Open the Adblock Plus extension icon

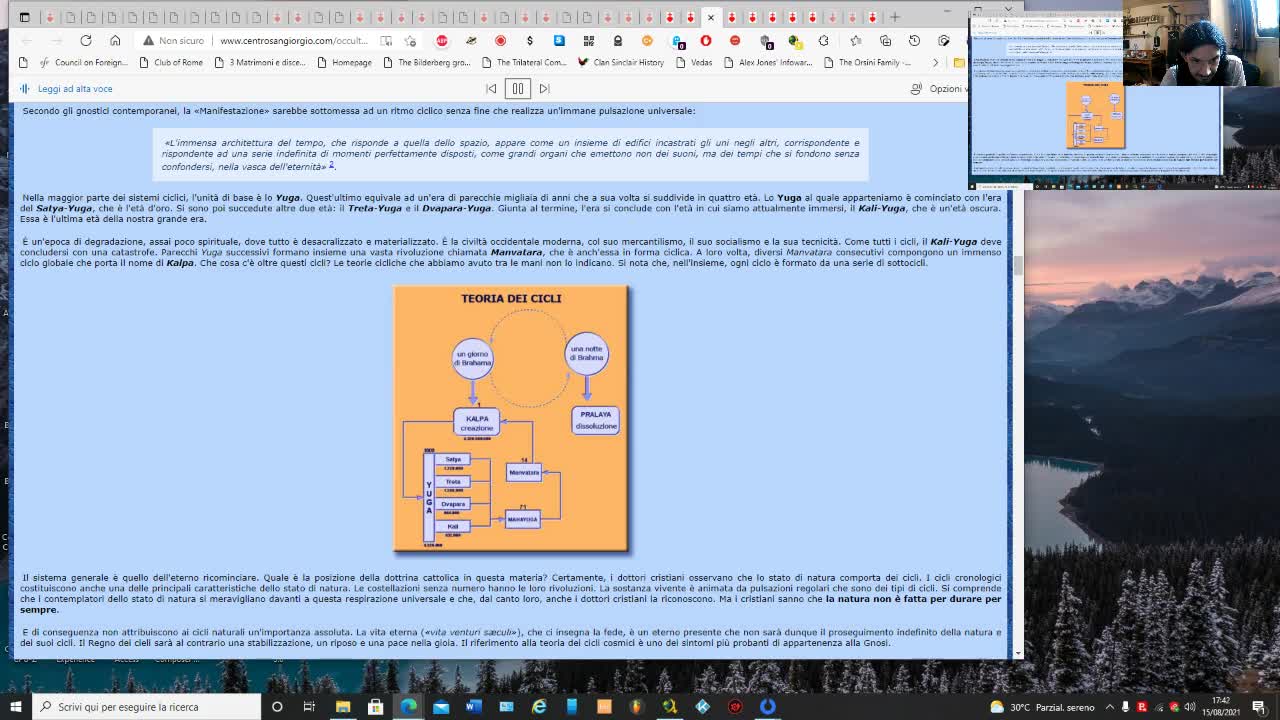click(x=442, y=41)
